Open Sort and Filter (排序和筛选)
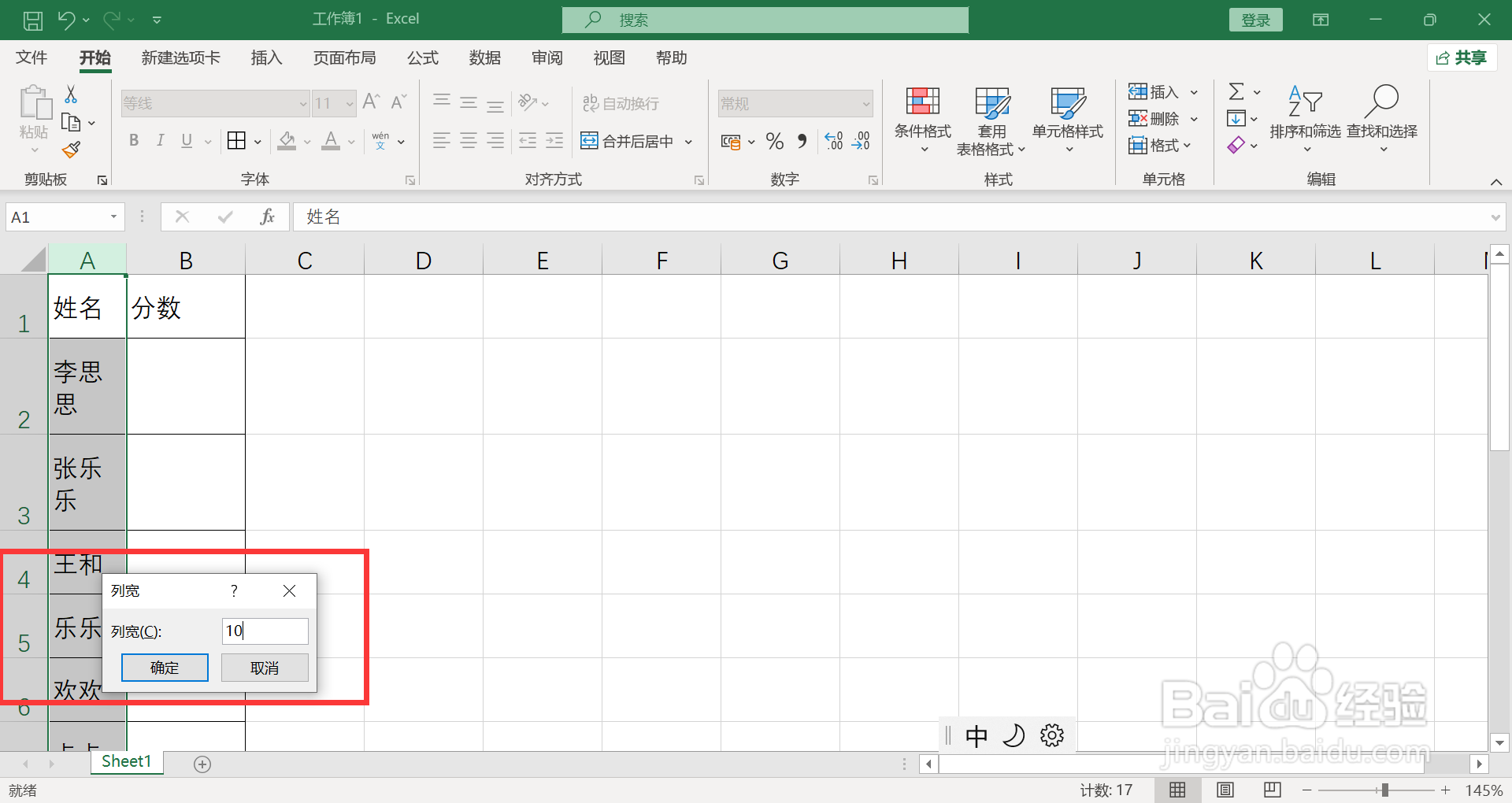1512x803 pixels. 1305,120
